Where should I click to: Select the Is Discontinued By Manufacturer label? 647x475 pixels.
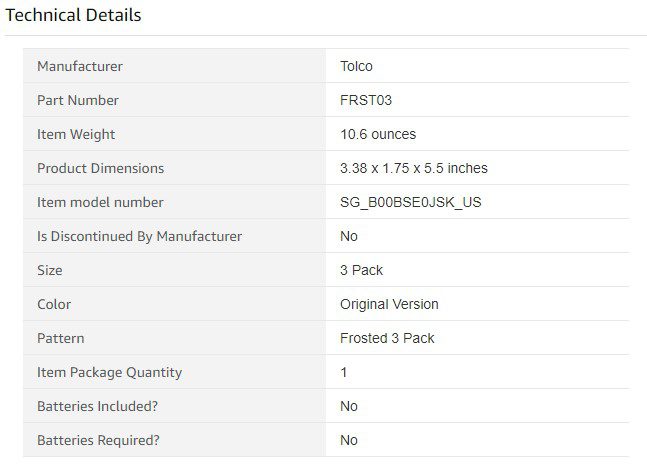click(139, 236)
